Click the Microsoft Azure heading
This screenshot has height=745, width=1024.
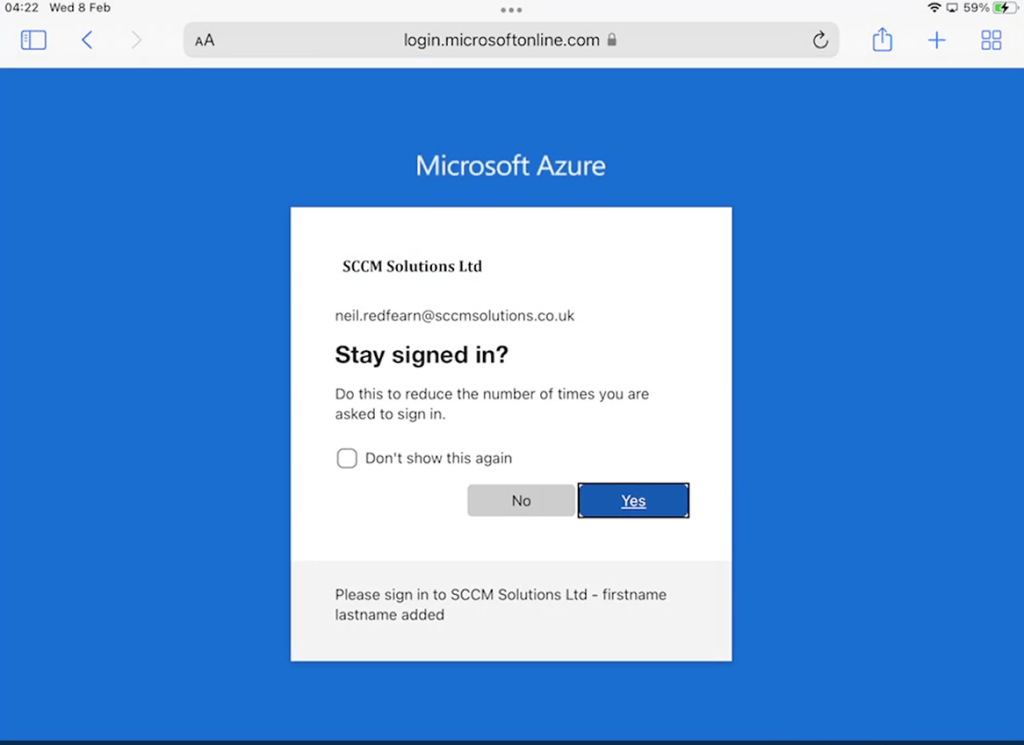511,165
